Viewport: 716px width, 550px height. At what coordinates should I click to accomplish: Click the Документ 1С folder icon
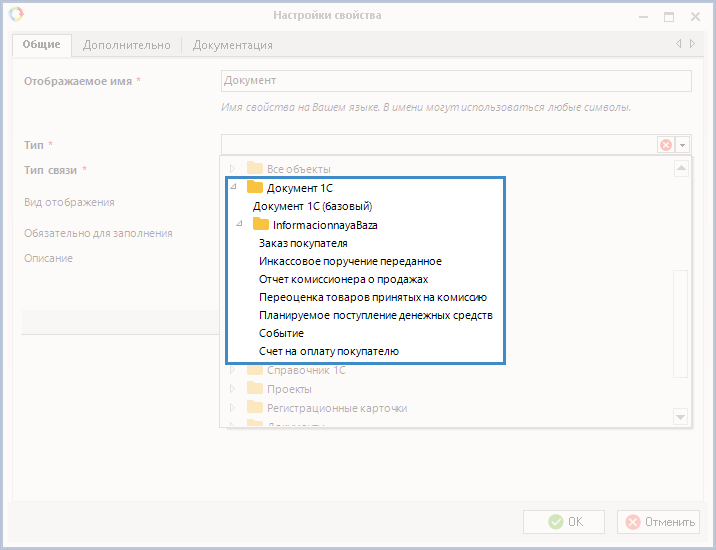(x=255, y=187)
